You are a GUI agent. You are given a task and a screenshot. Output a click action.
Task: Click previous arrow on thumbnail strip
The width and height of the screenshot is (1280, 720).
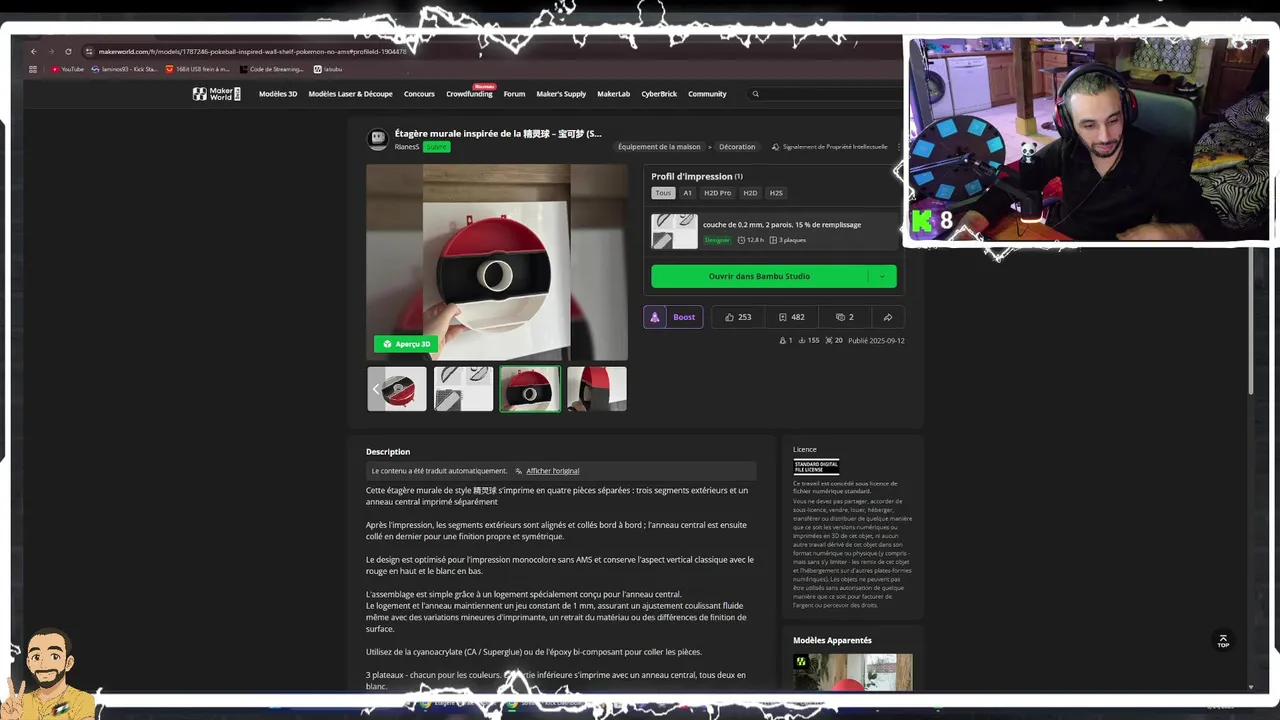(376, 389)
